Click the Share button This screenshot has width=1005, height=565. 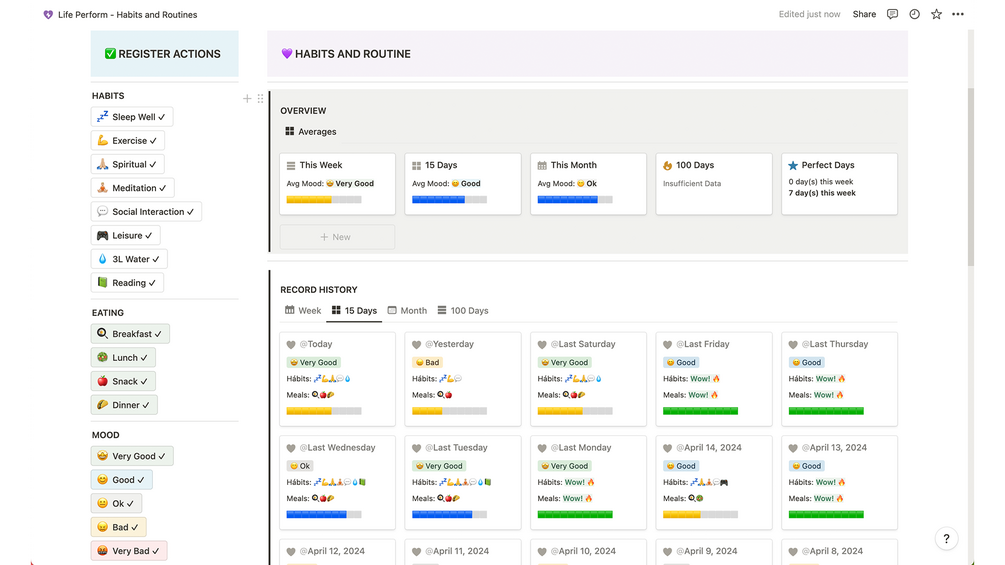click(864, 14)
